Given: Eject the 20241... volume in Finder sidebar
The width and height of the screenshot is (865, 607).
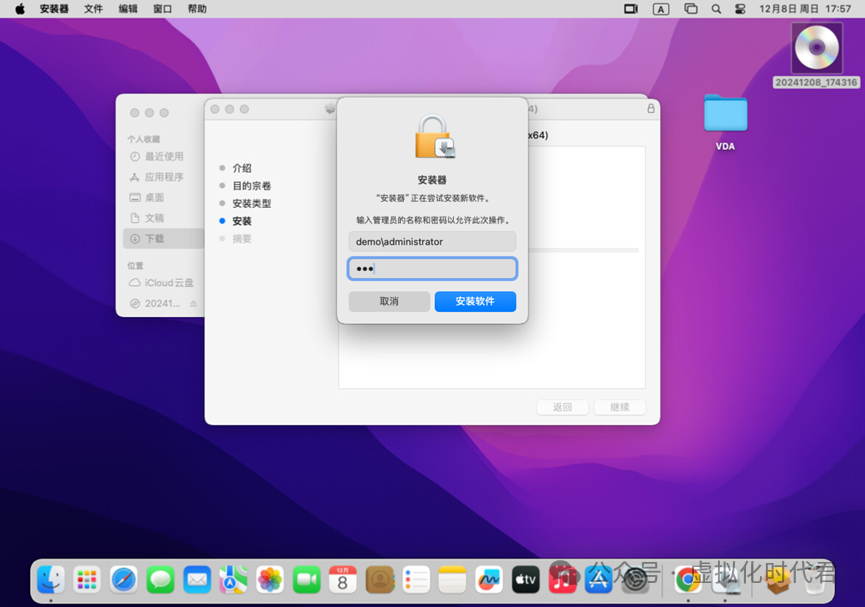Looking at the screenshot, I should click(193, 304).
